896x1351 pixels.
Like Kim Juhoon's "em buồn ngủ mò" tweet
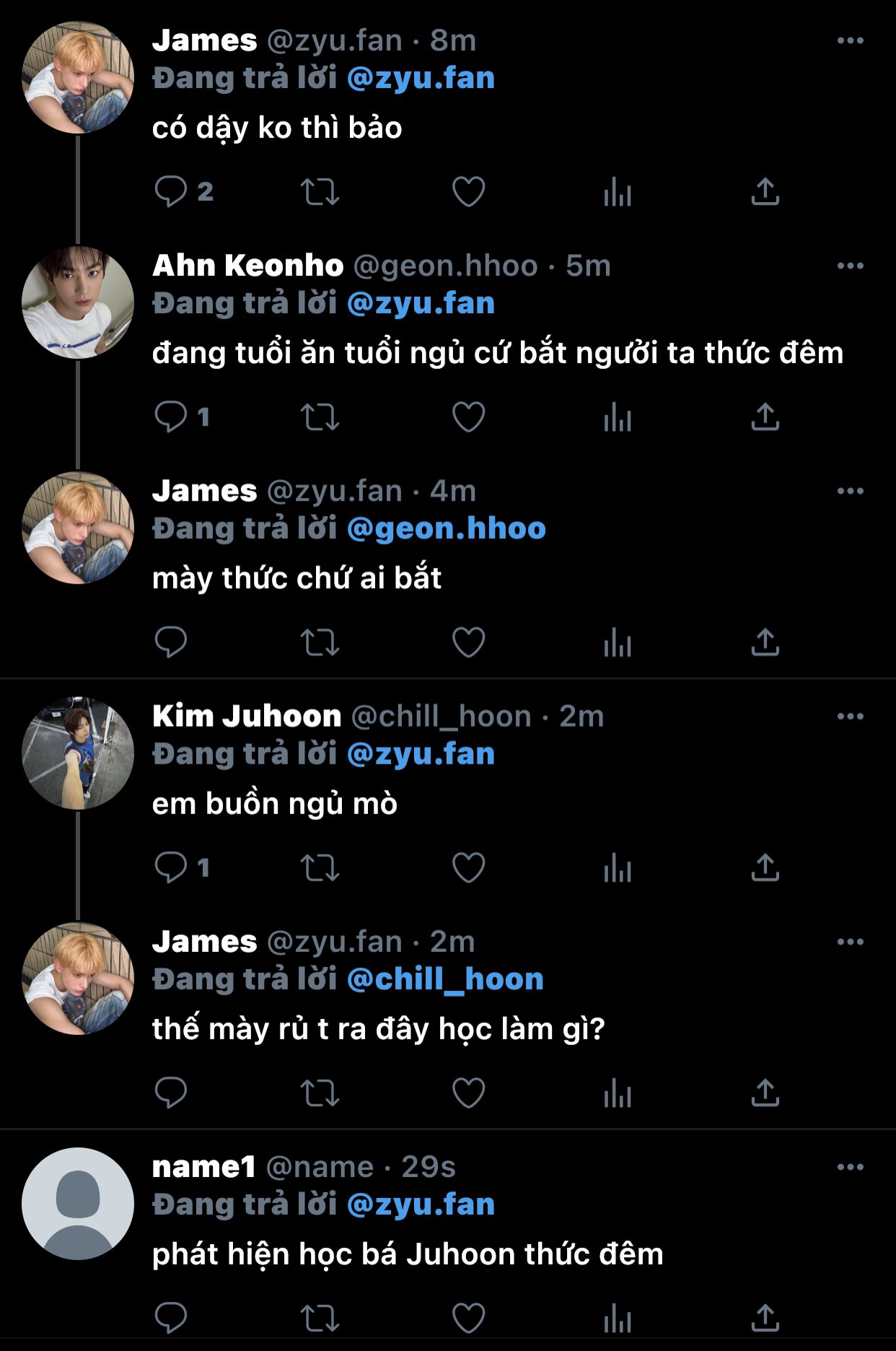(468, 867)
